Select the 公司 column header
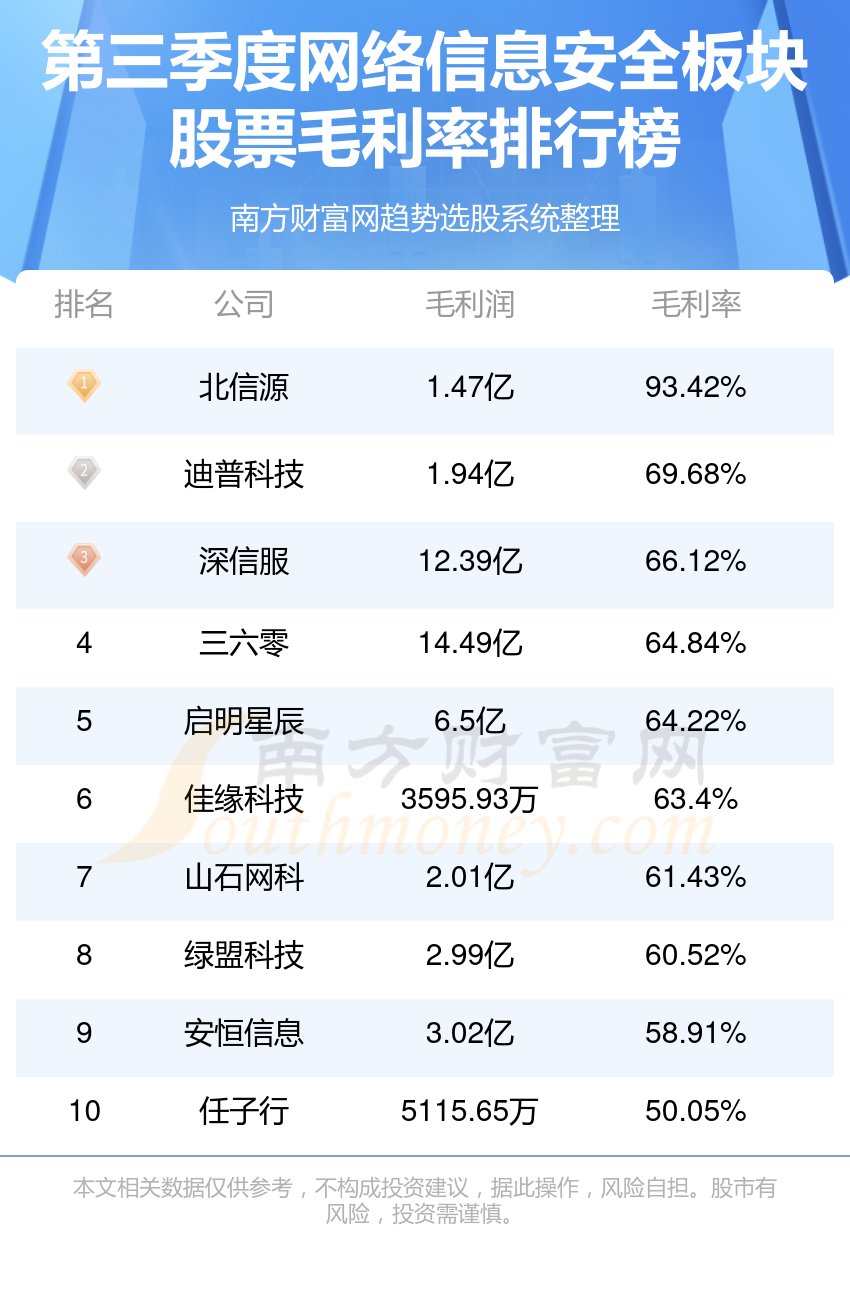This screenshot has height=1300, width=850. [244, 304]
